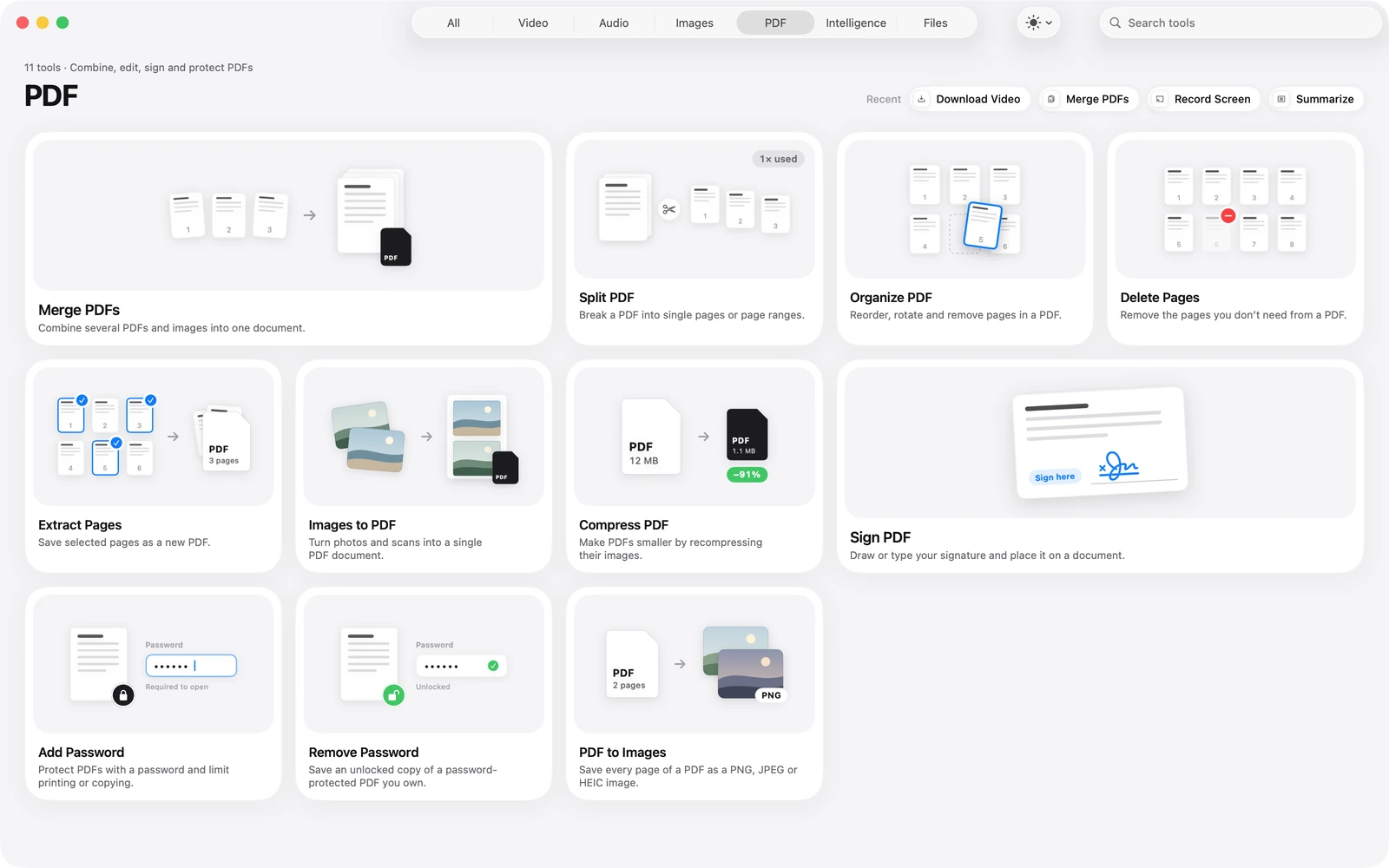Click 'Save selected pages as a new PDF' text

click(x=124, y=542)
